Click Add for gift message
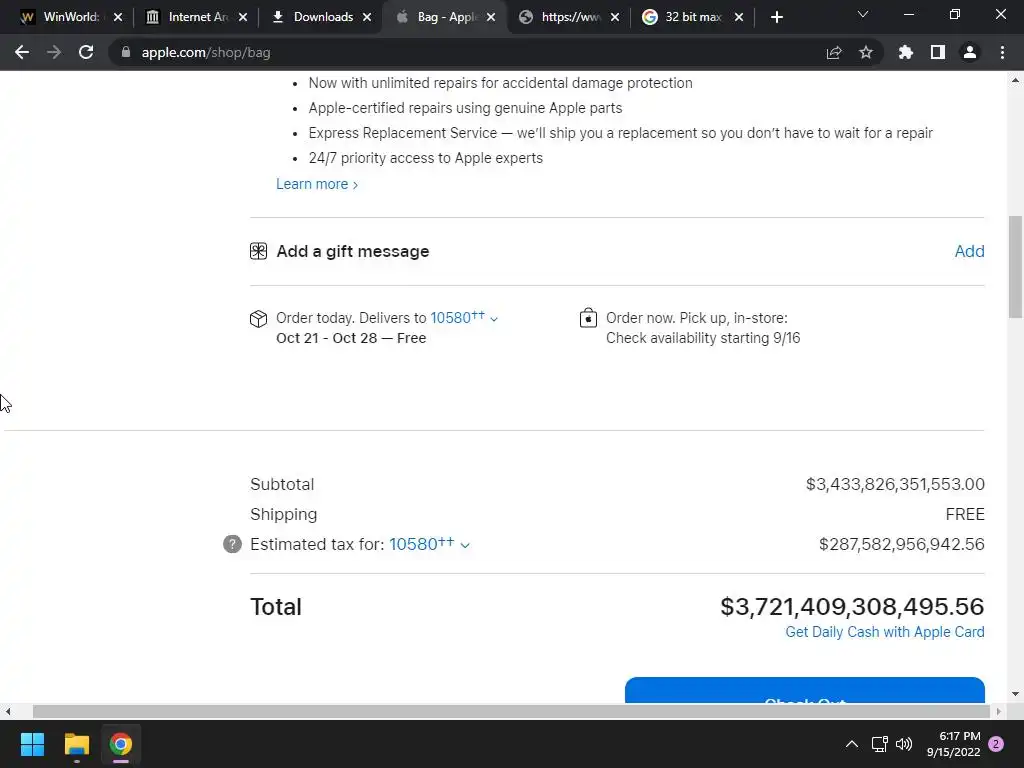This screenshot has height=768, width=1024. pyautogui.click(x=969, y=251)
